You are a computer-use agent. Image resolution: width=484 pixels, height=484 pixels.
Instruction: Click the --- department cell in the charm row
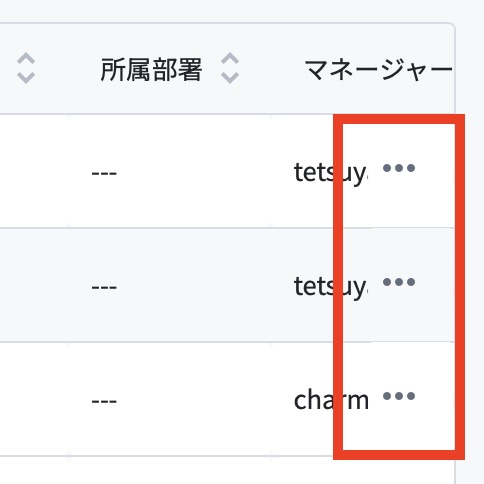click(104, 401)
